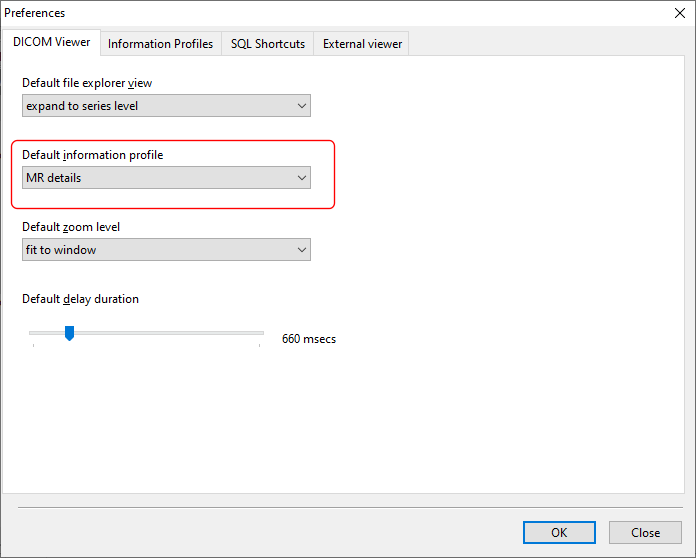Click the 'Default zoom level' label
The image size is (696, 558).
point(71,227)
